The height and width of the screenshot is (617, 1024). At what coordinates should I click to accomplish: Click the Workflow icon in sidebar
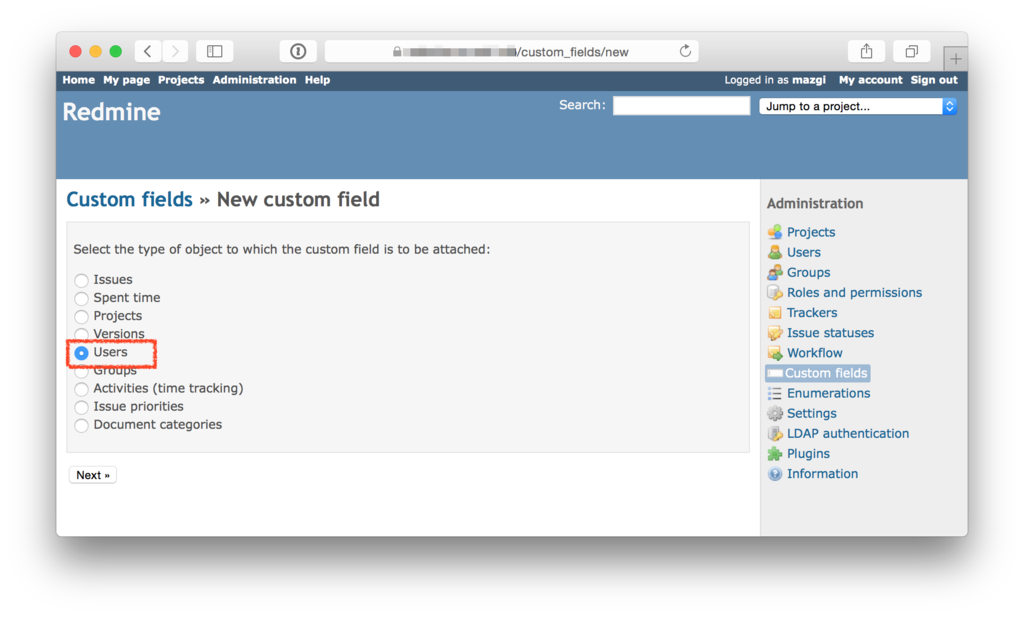pyautogui.click(x=775, y=353)
